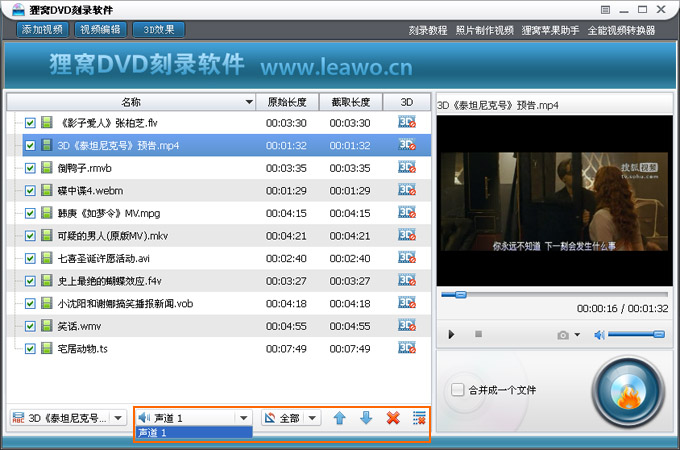The image size is (680, 450).
Task: Click 3D icon for 宅居动物.ts row
Action: [407, 348]
